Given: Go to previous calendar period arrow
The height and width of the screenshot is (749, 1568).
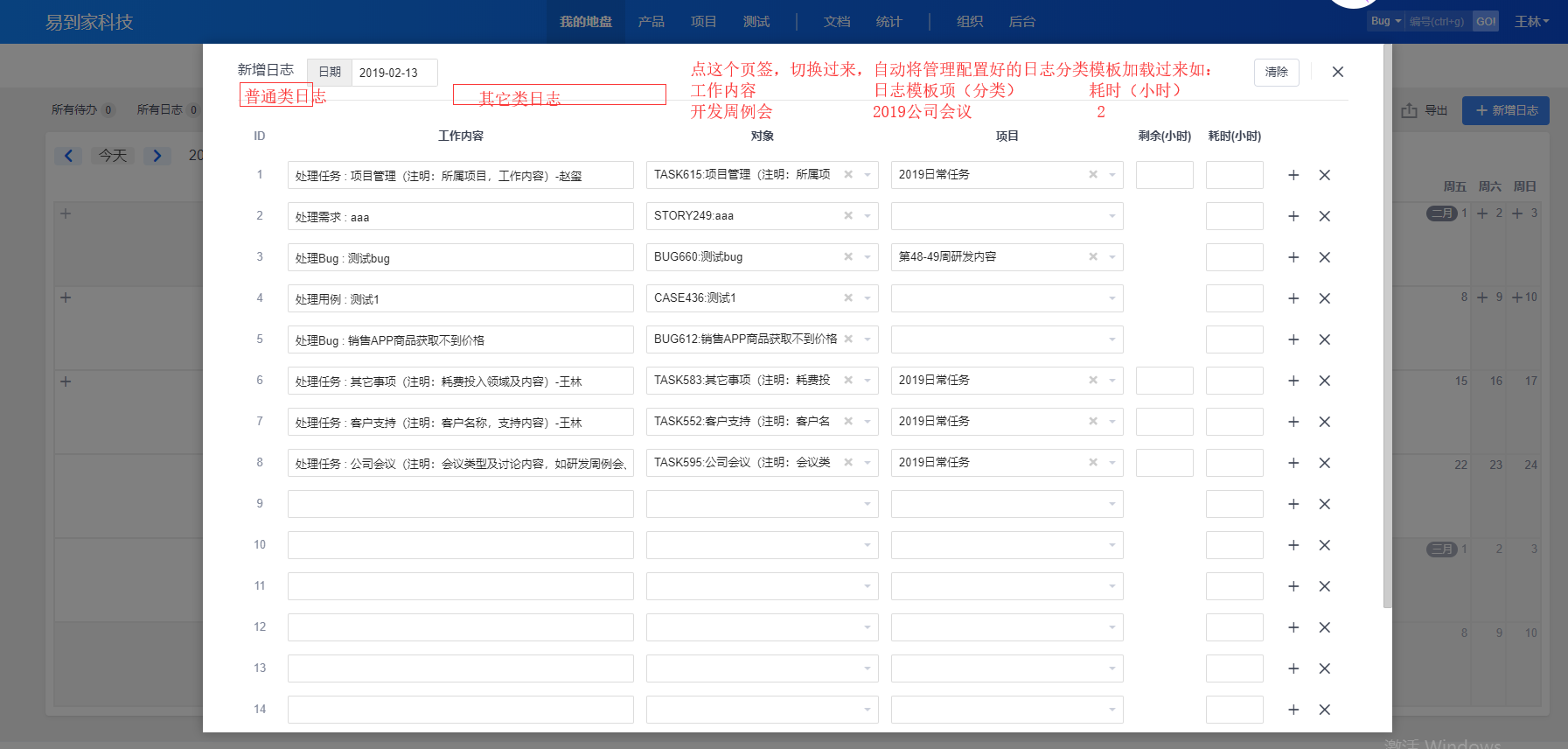Looking at the screenshot, I should [x=68, y=156].
